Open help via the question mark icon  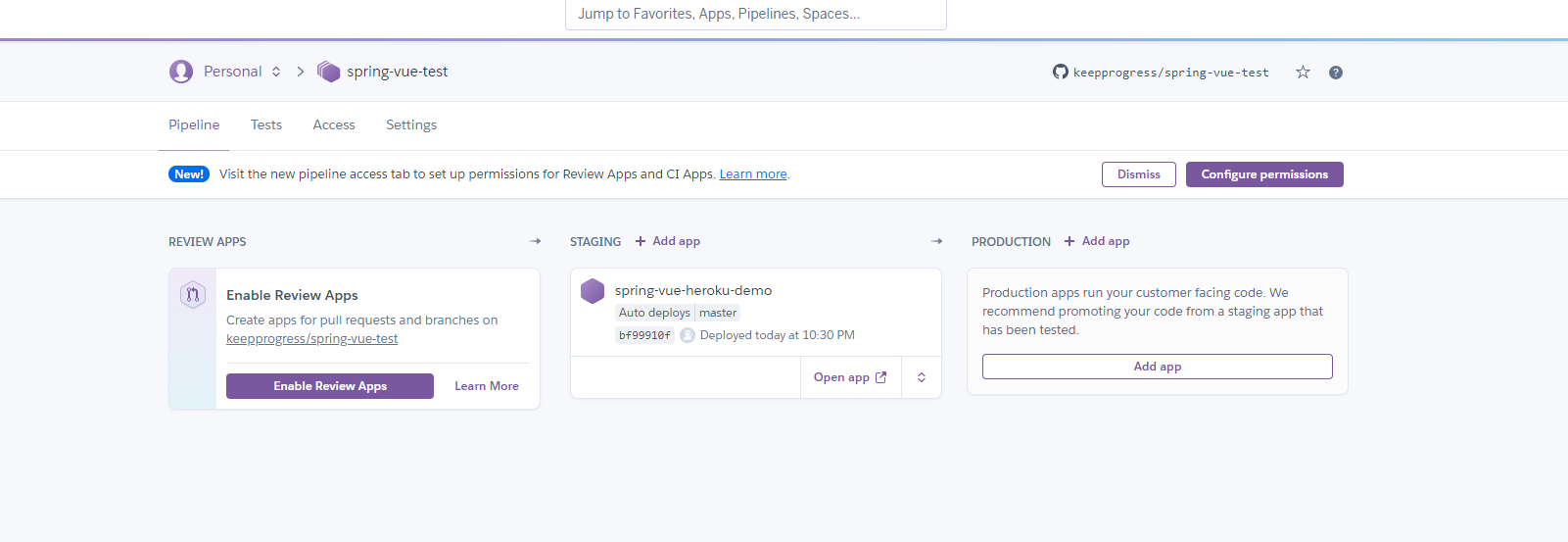[x=1336, y=73]
